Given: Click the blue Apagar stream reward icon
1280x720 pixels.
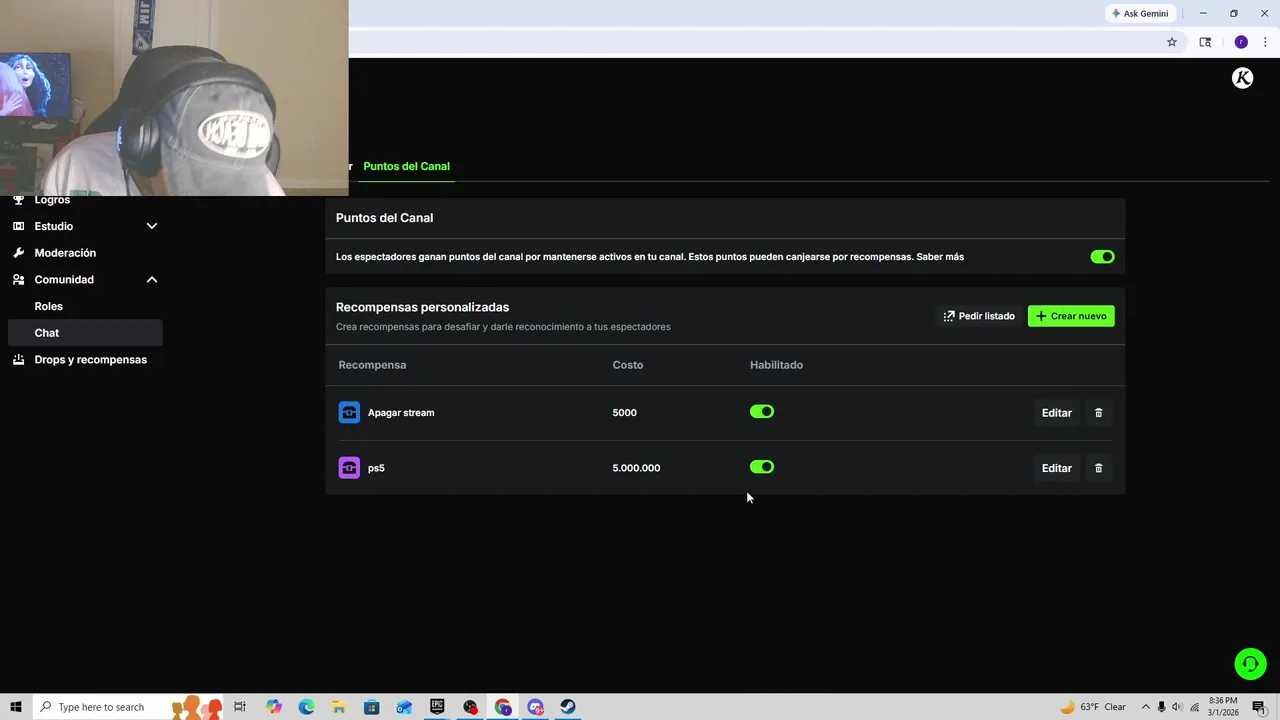Looking at the screenshot, I should coord(349,412).
